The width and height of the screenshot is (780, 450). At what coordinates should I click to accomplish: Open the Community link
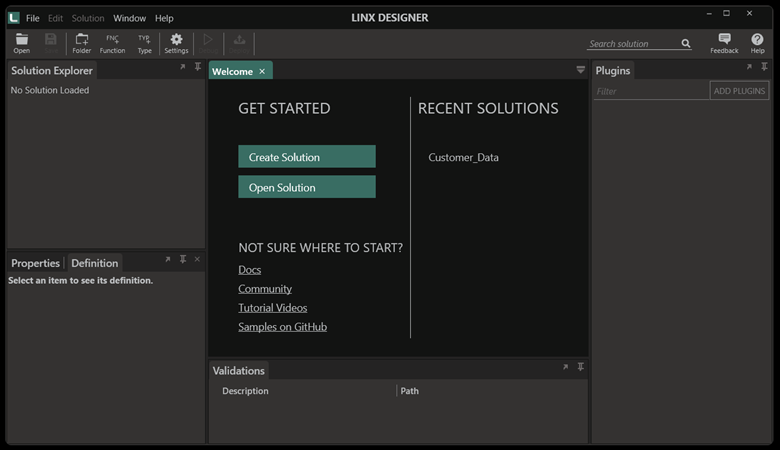pos(265,288)
